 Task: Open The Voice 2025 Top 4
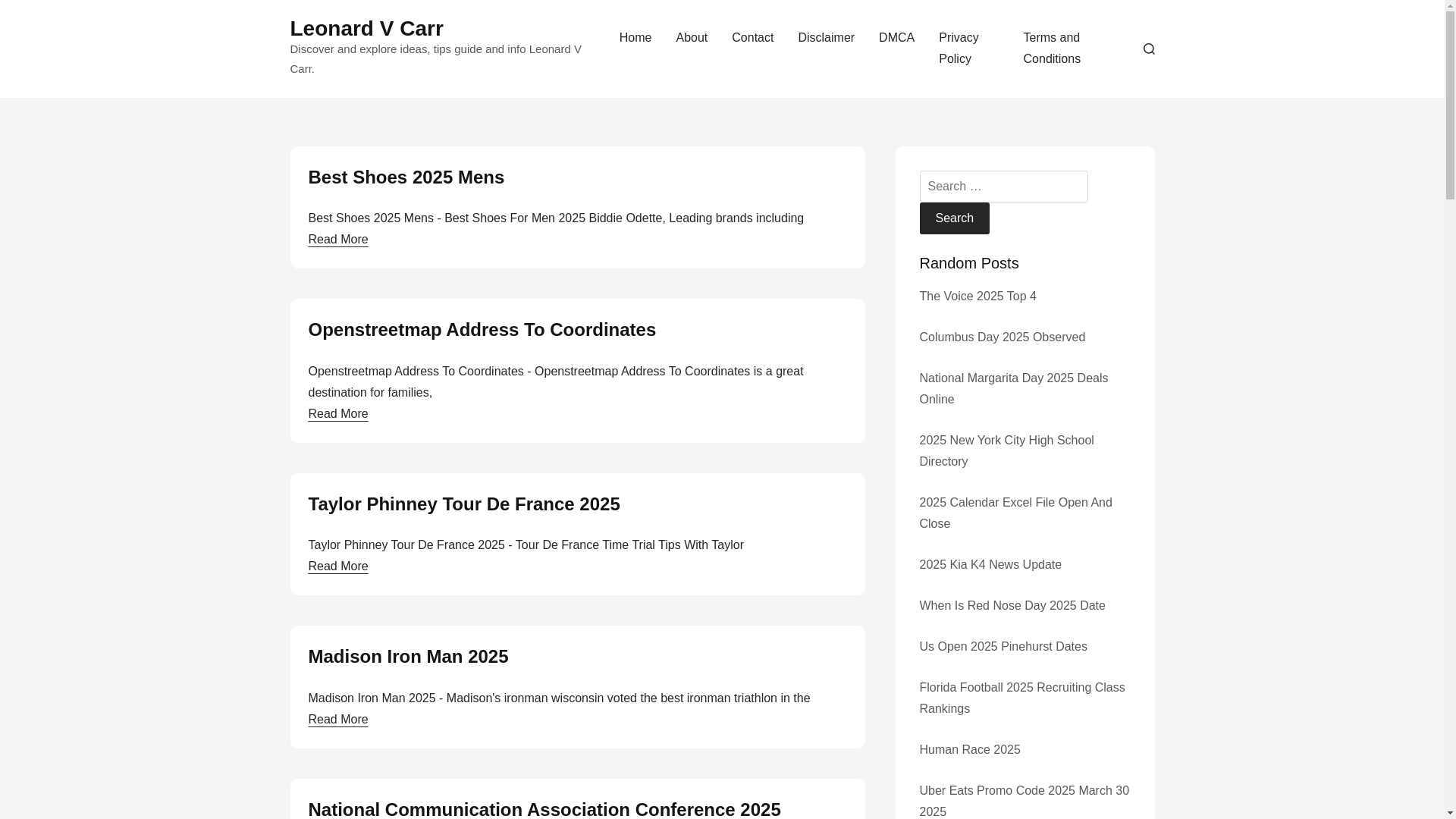(977, 297)
